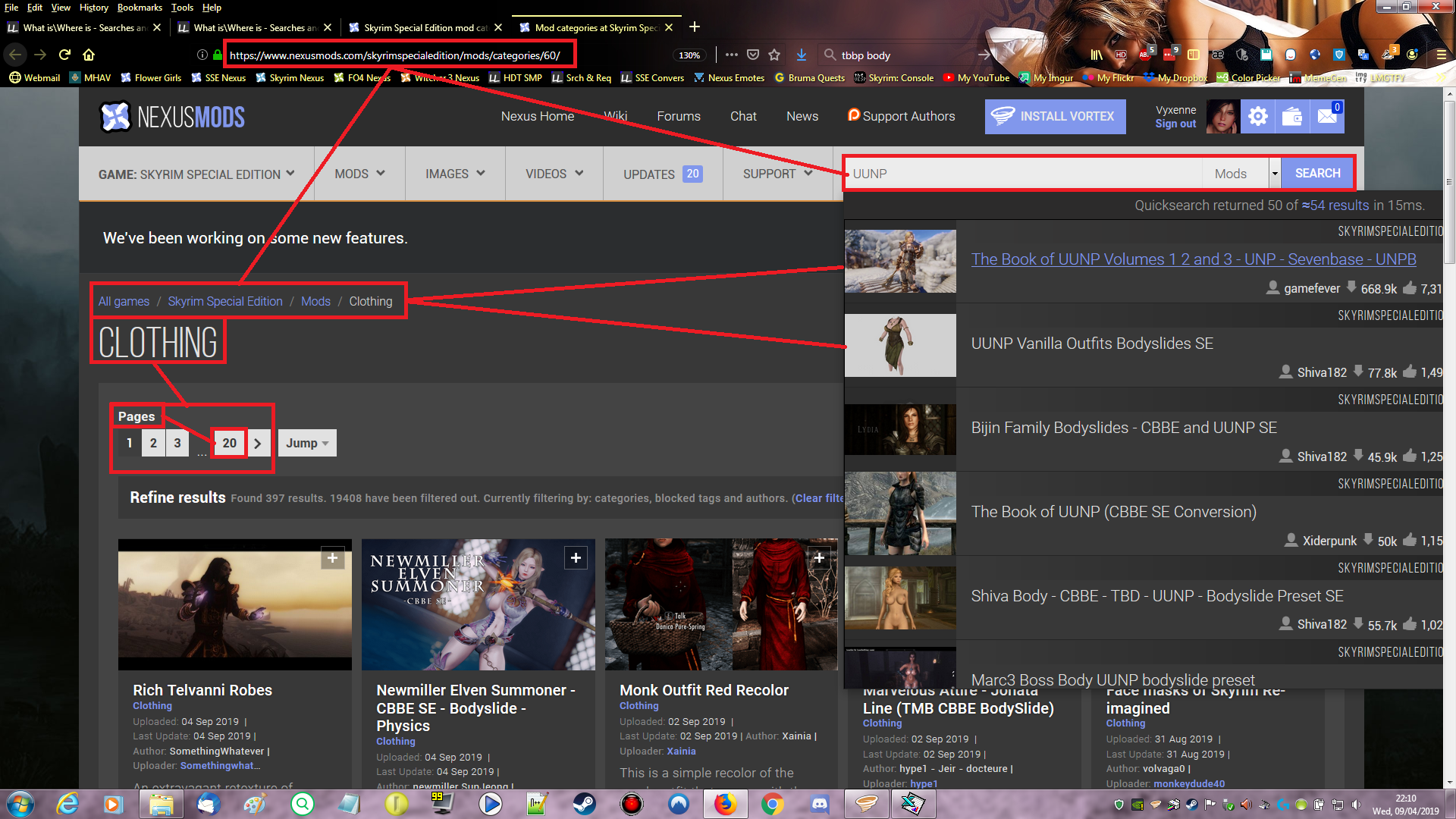This screenshot has height=819, width=1456.
Task: Go to page 20 of results
Action: (x=230, y=444)
